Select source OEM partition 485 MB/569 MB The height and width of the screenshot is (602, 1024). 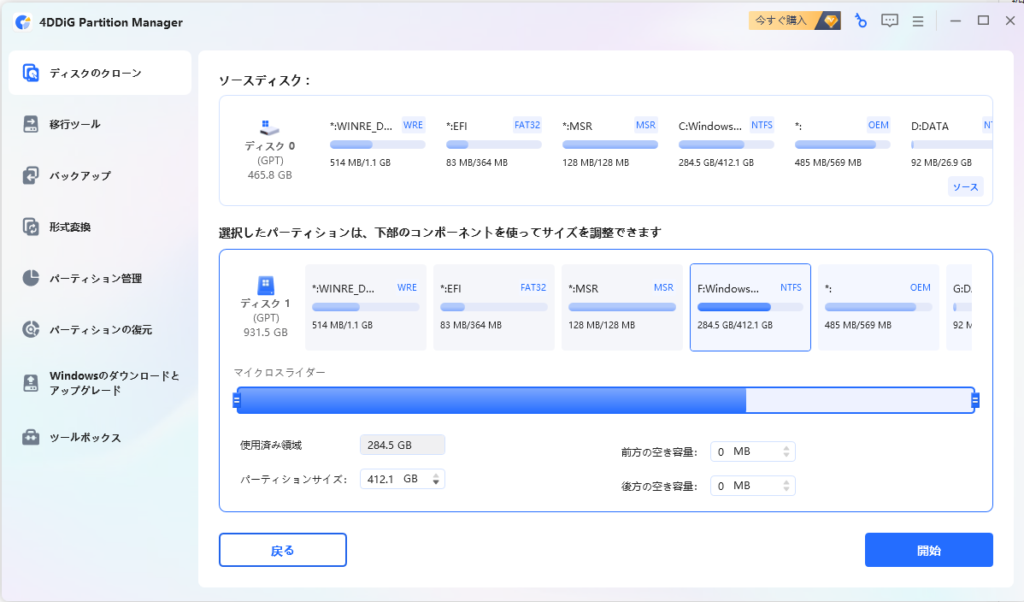[842, 144]
